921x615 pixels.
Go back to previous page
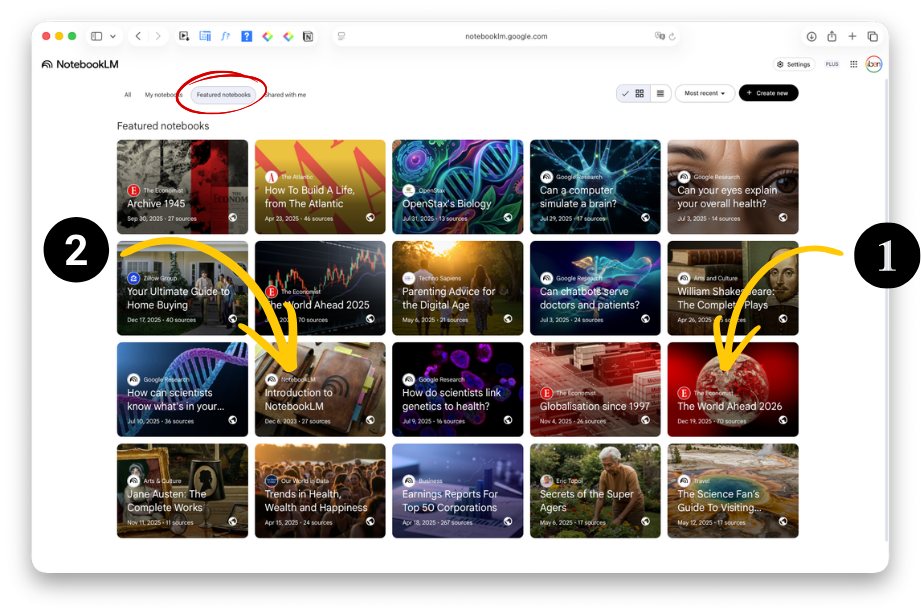point(138,36)
